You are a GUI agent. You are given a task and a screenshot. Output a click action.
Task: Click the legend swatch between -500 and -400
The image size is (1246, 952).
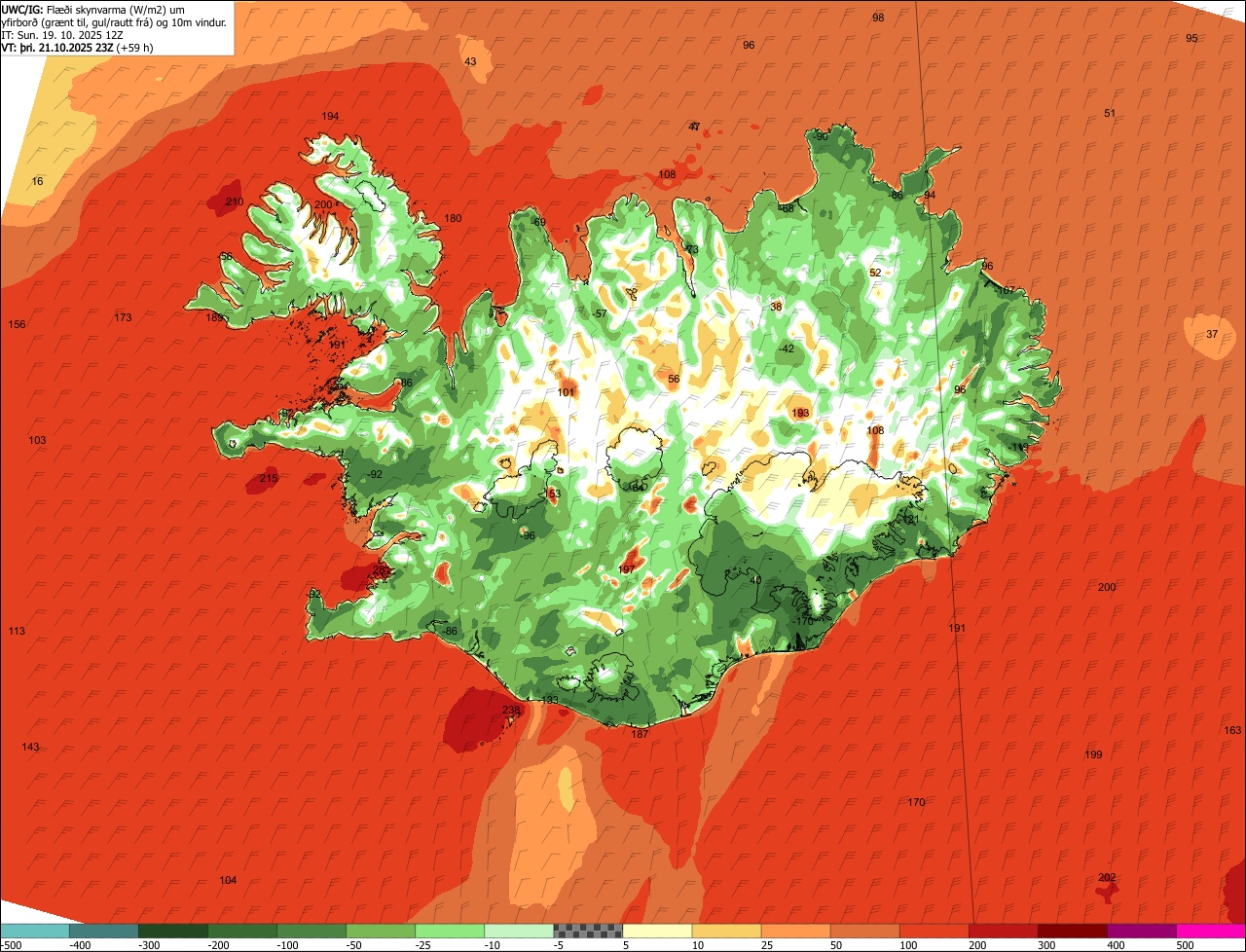coord(34,931)
